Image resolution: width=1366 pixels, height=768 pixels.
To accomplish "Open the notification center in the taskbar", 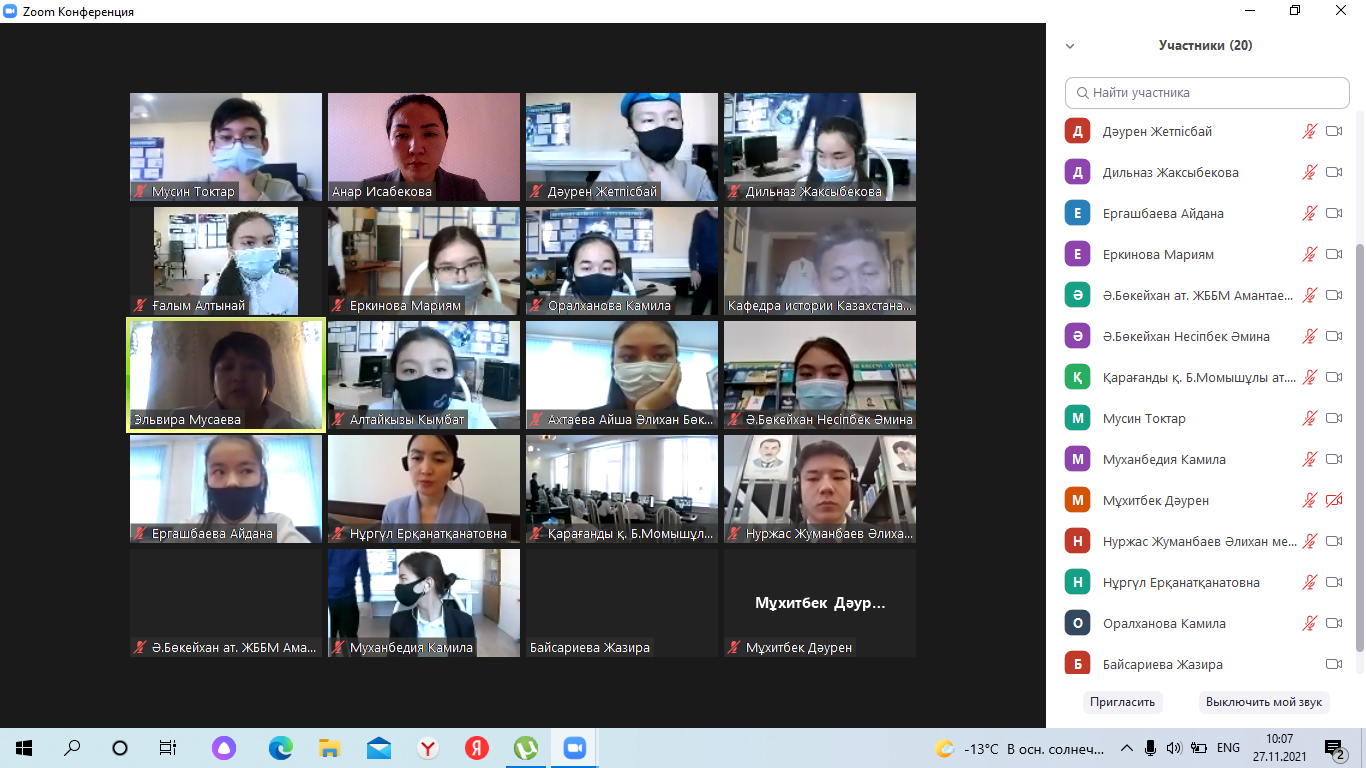I will tap(1334, 748).
